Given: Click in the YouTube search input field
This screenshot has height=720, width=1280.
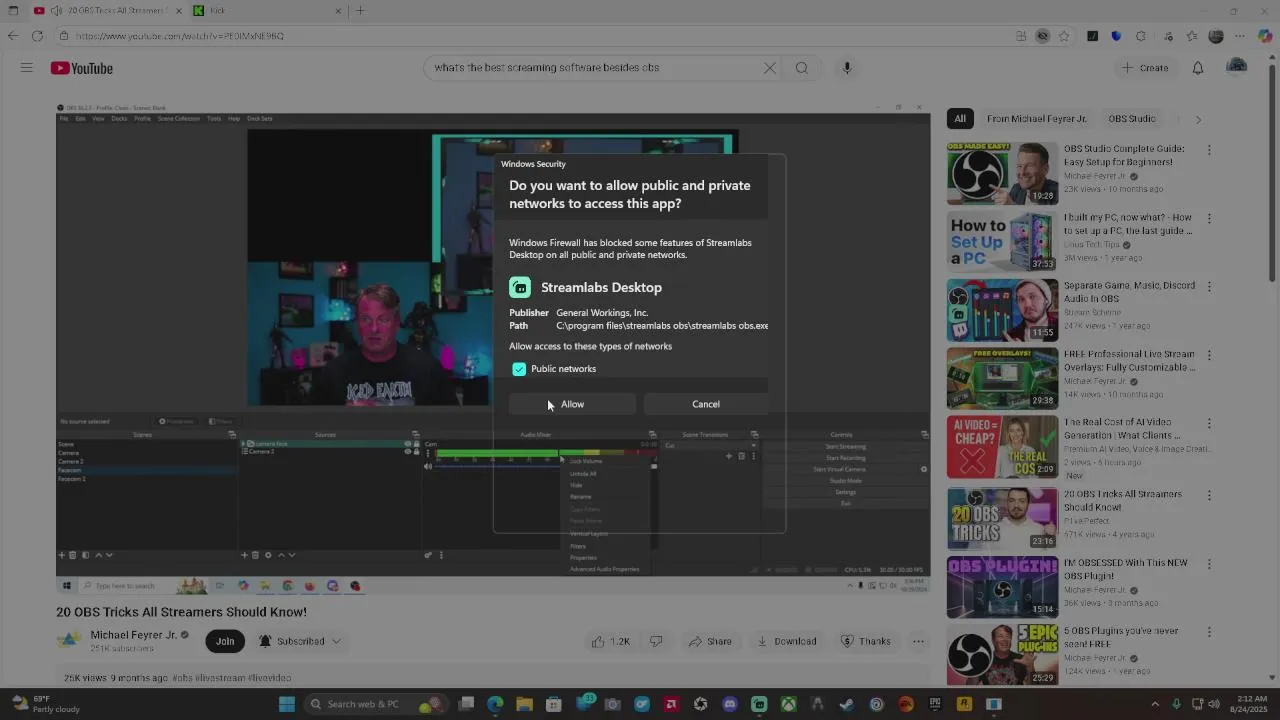Looking at the screenshot, I should coord(595,68).
